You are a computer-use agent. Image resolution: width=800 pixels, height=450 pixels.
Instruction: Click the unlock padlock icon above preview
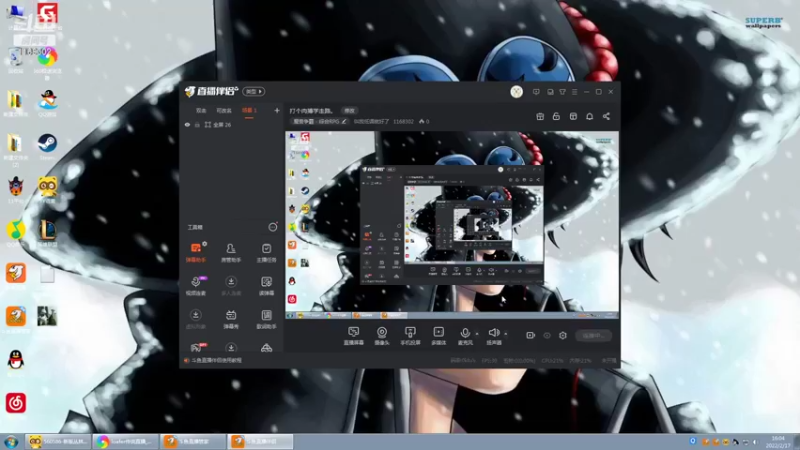(x=556, y=116)
